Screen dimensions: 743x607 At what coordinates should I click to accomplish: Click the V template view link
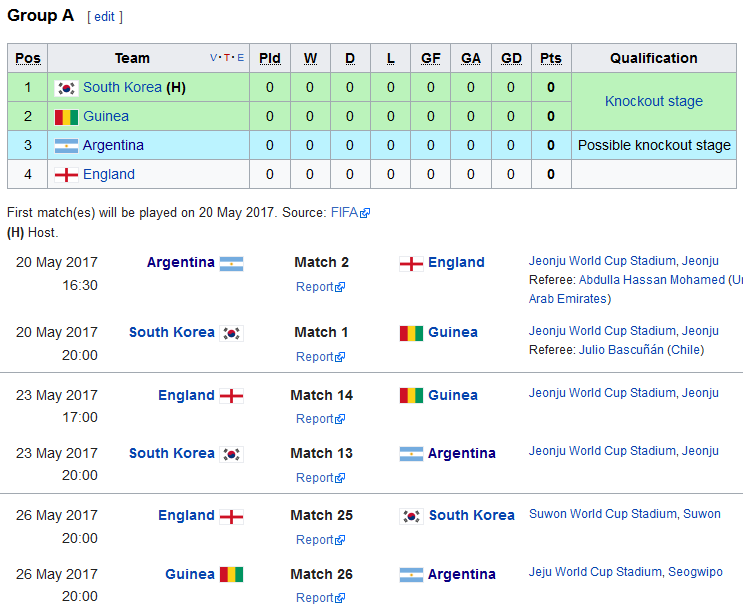click(x=213, y=58)
